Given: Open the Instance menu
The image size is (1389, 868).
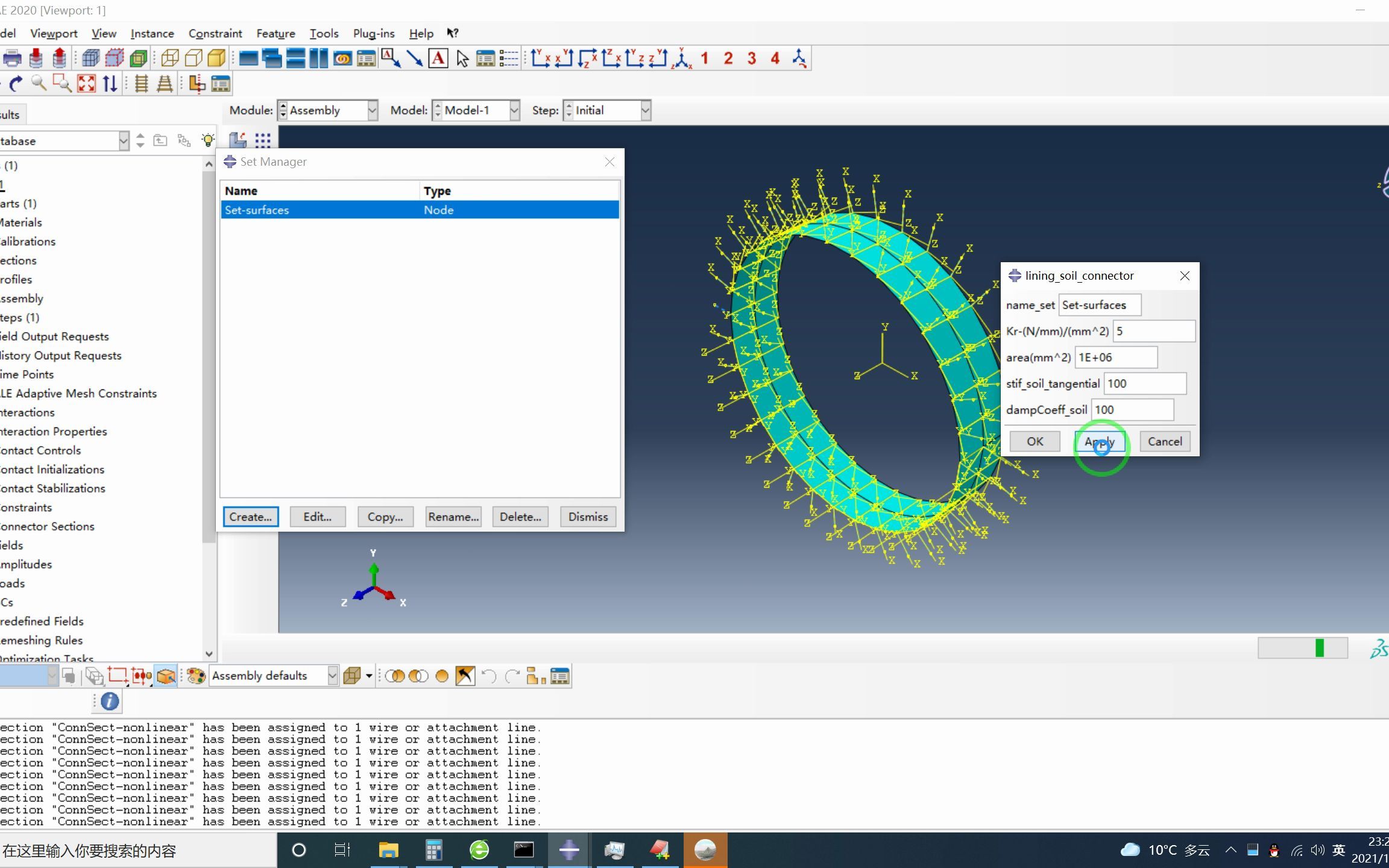Looking at the screenshot, I should click(152, 33).
